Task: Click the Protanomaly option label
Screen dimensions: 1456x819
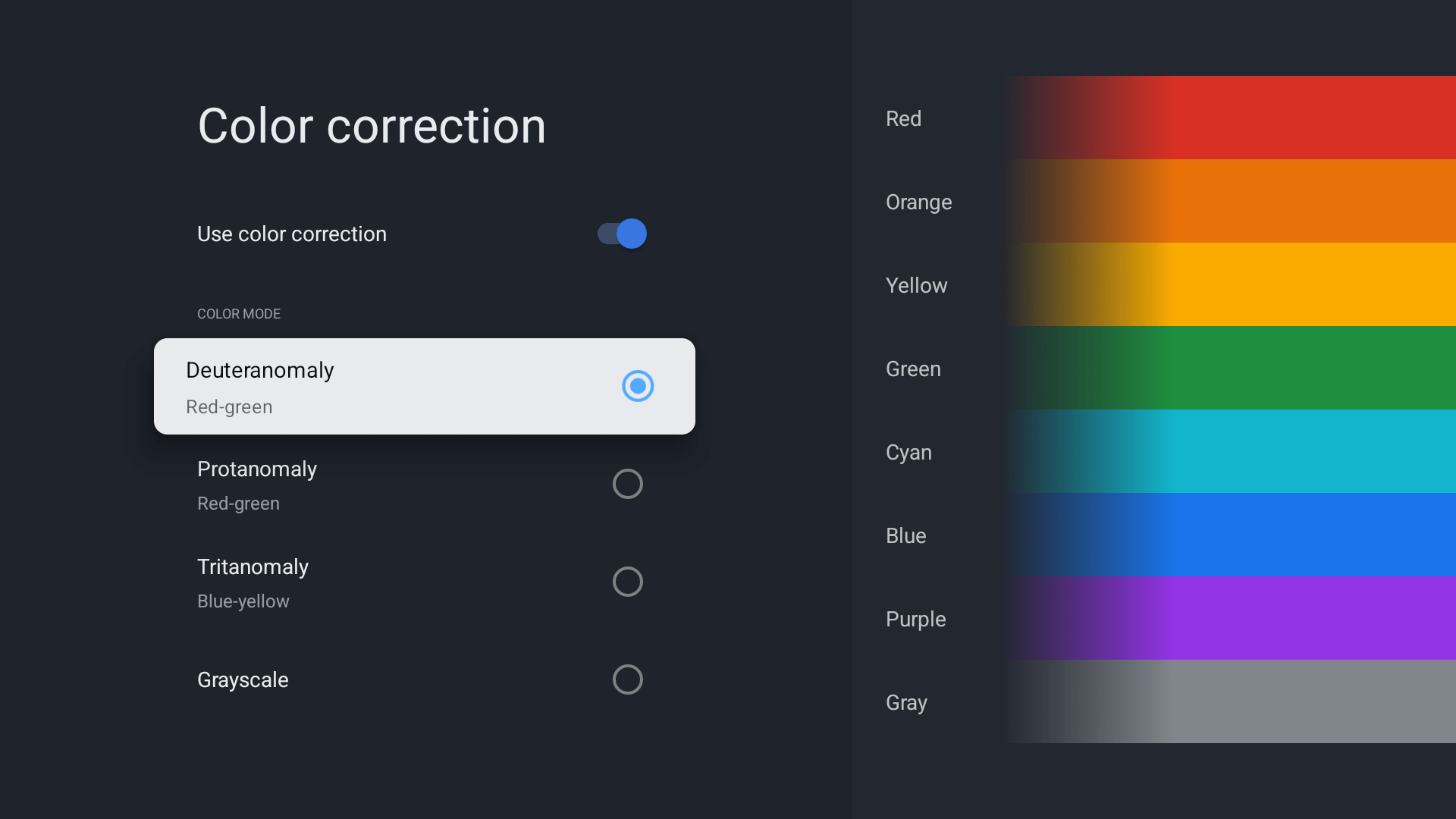Action: 257,469
